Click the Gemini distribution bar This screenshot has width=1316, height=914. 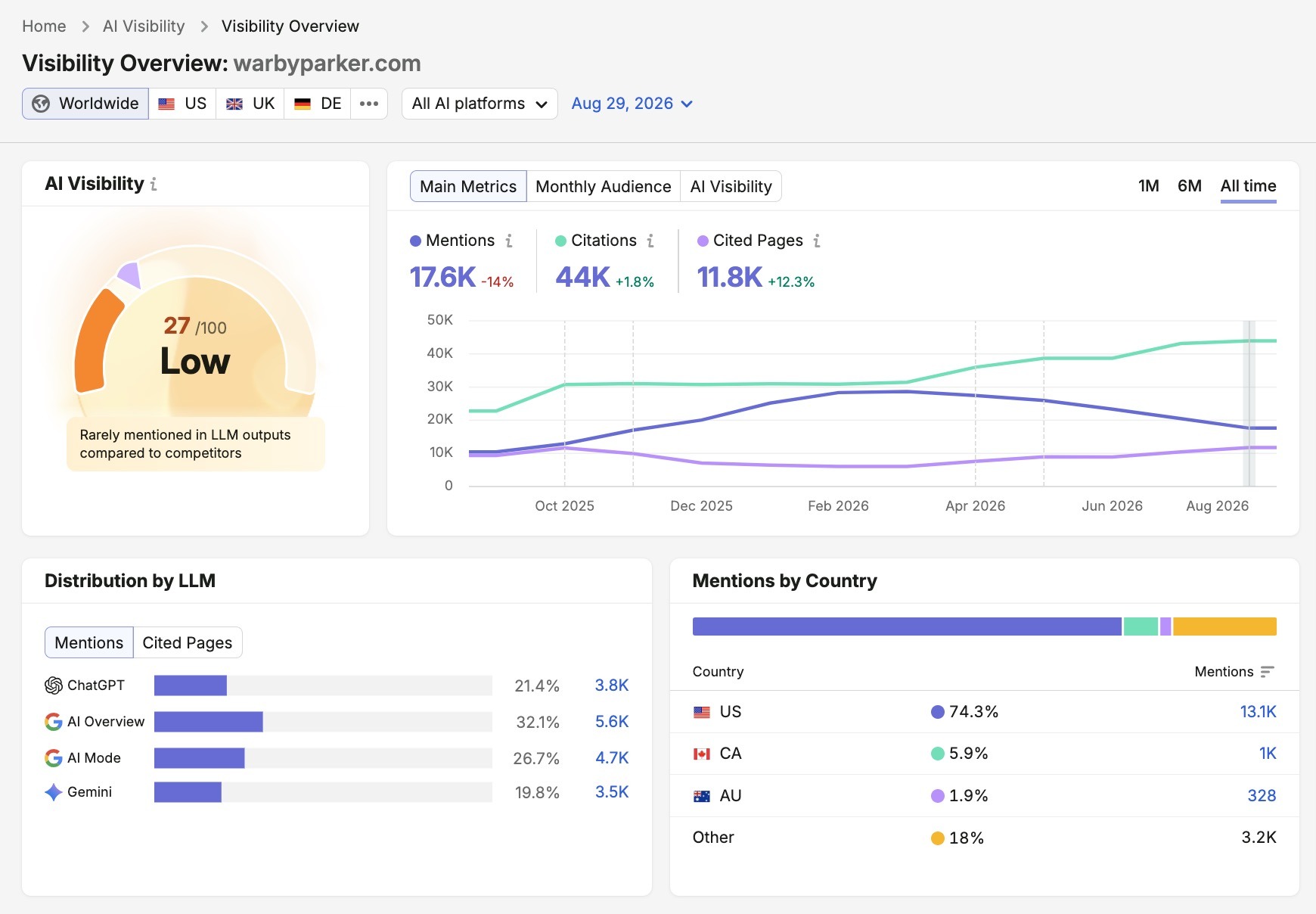click(188, 792)
